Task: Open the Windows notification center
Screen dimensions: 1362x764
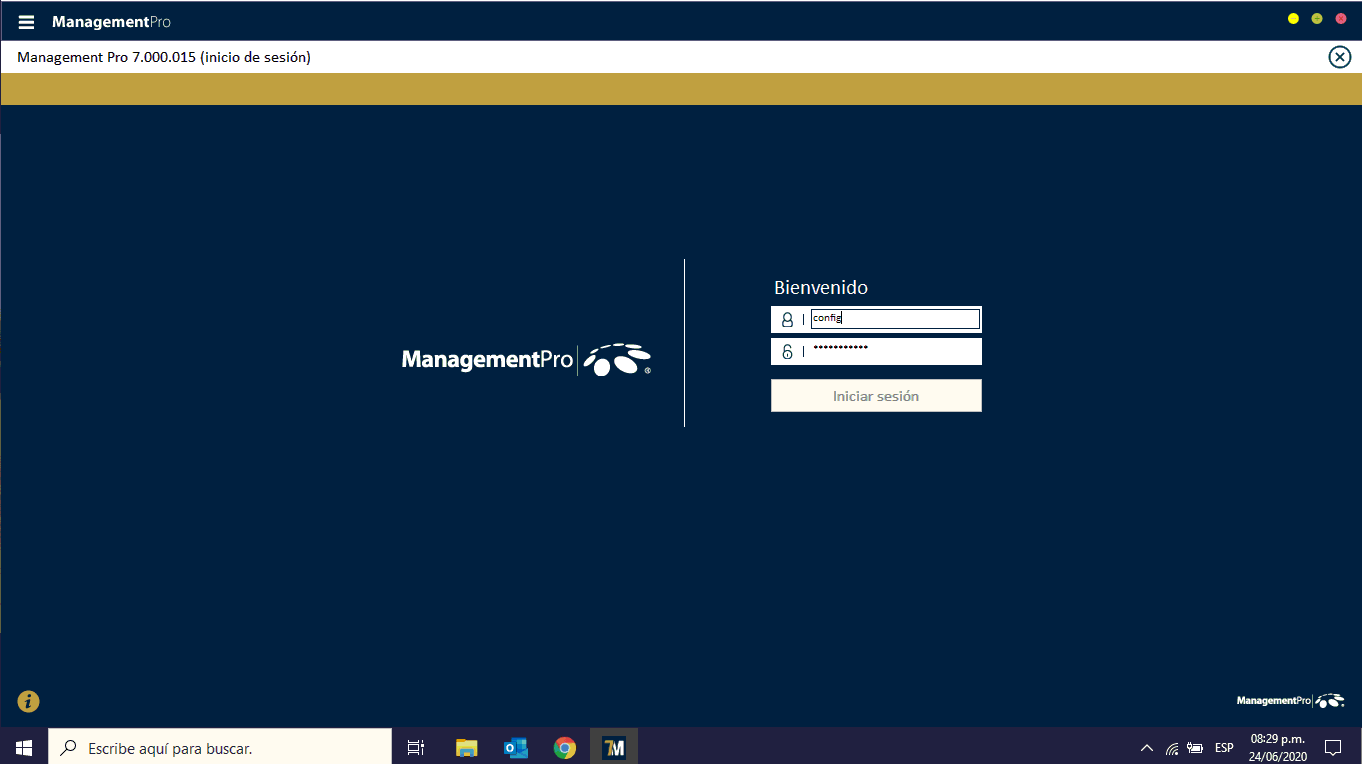Action: [x=1332, y=747]
